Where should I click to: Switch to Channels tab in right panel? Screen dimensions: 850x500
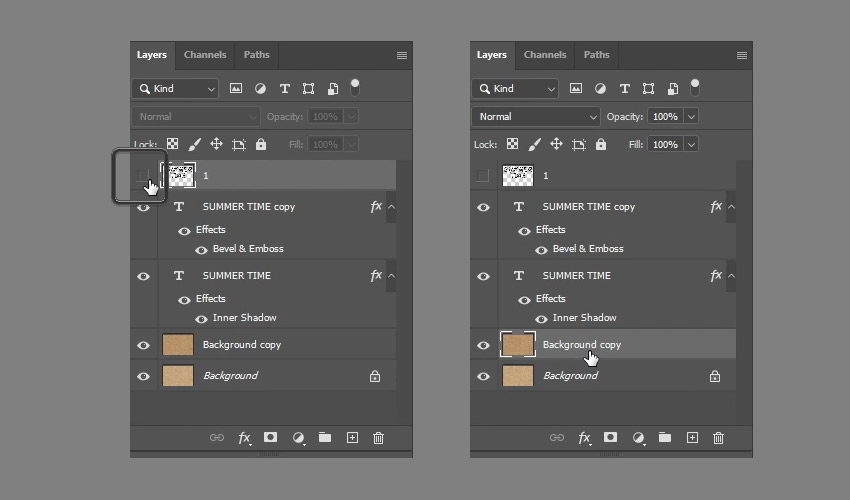pyautogui.click(x=545, y=55)
